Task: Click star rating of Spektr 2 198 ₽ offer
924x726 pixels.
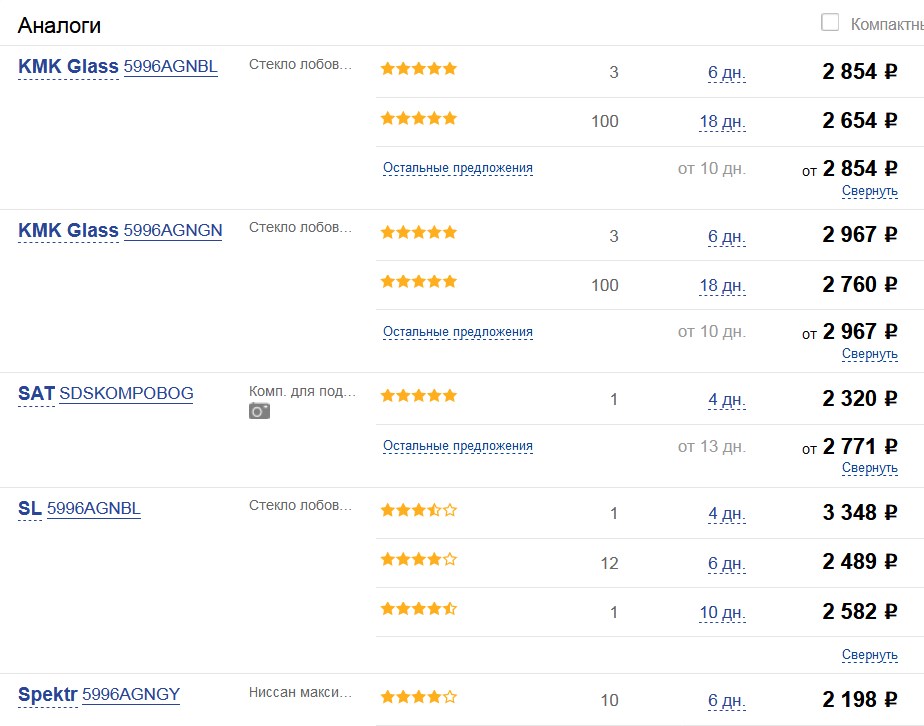Action: point(418,697)
